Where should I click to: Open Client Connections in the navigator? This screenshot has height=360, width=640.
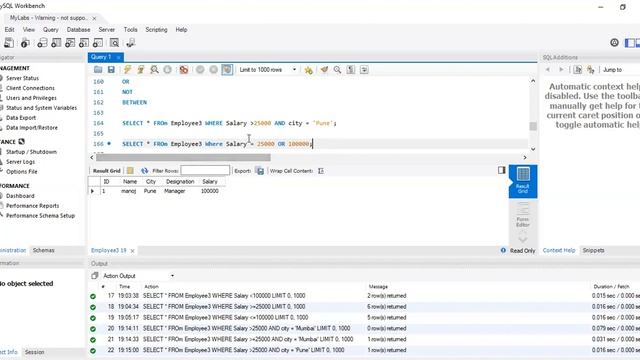(x=30, y=88)
